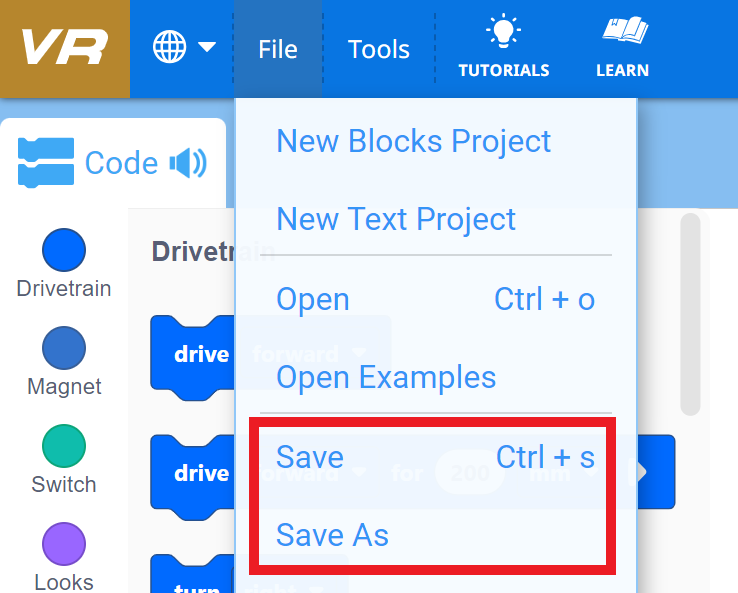Open the Tools menu

[x=379, y=49]
